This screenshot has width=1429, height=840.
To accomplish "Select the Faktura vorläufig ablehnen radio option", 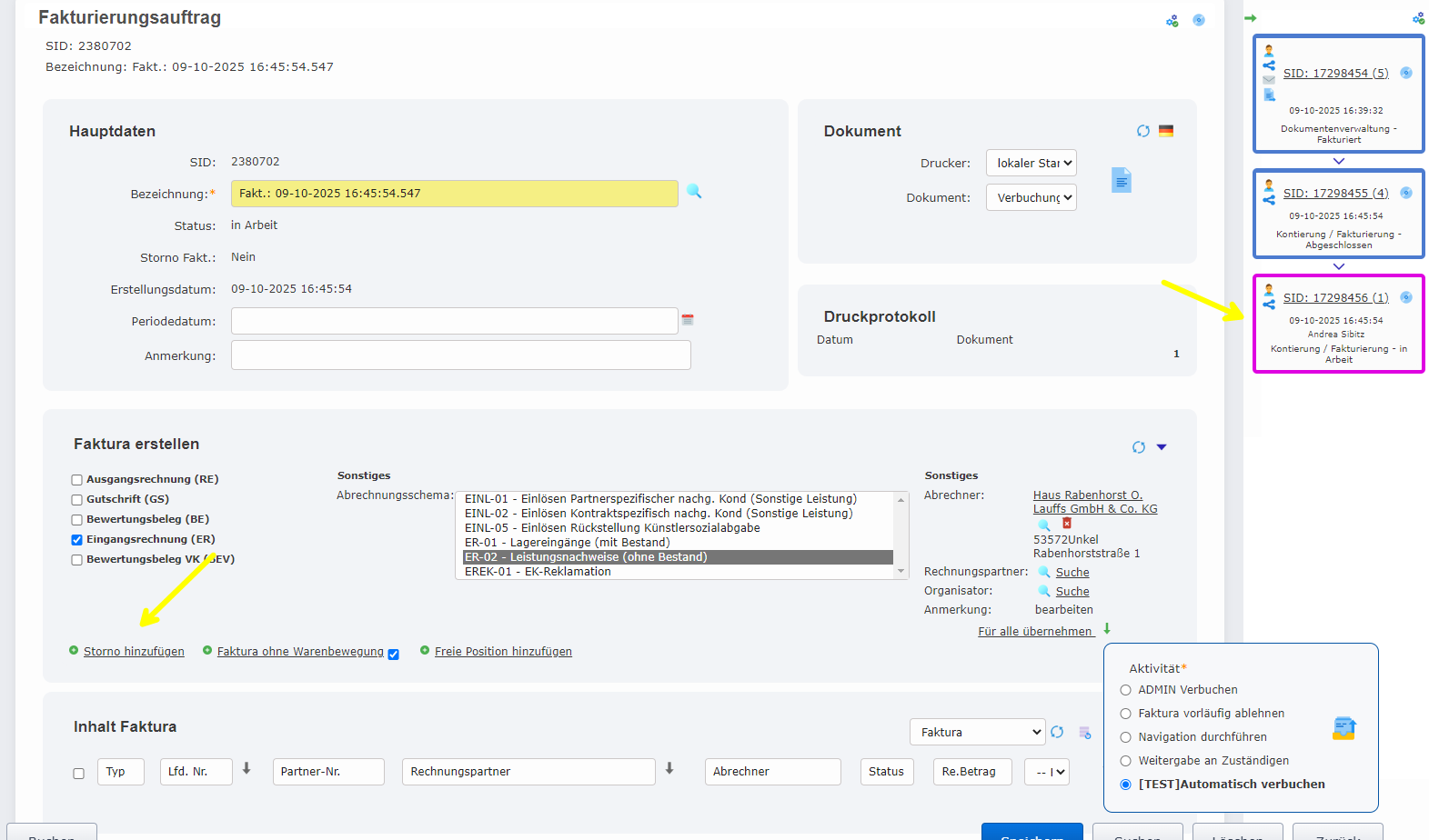I will [1126, 714].
